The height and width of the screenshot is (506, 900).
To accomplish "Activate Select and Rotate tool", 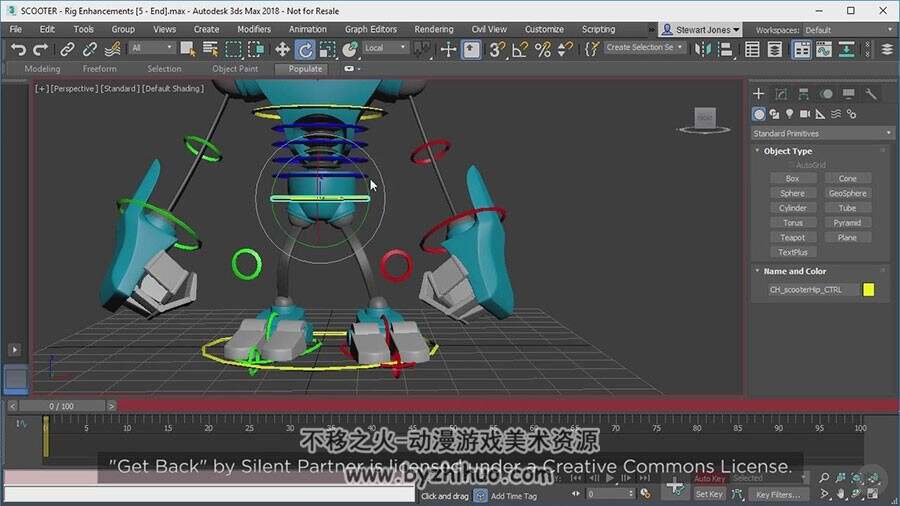I will coord(305,50).
